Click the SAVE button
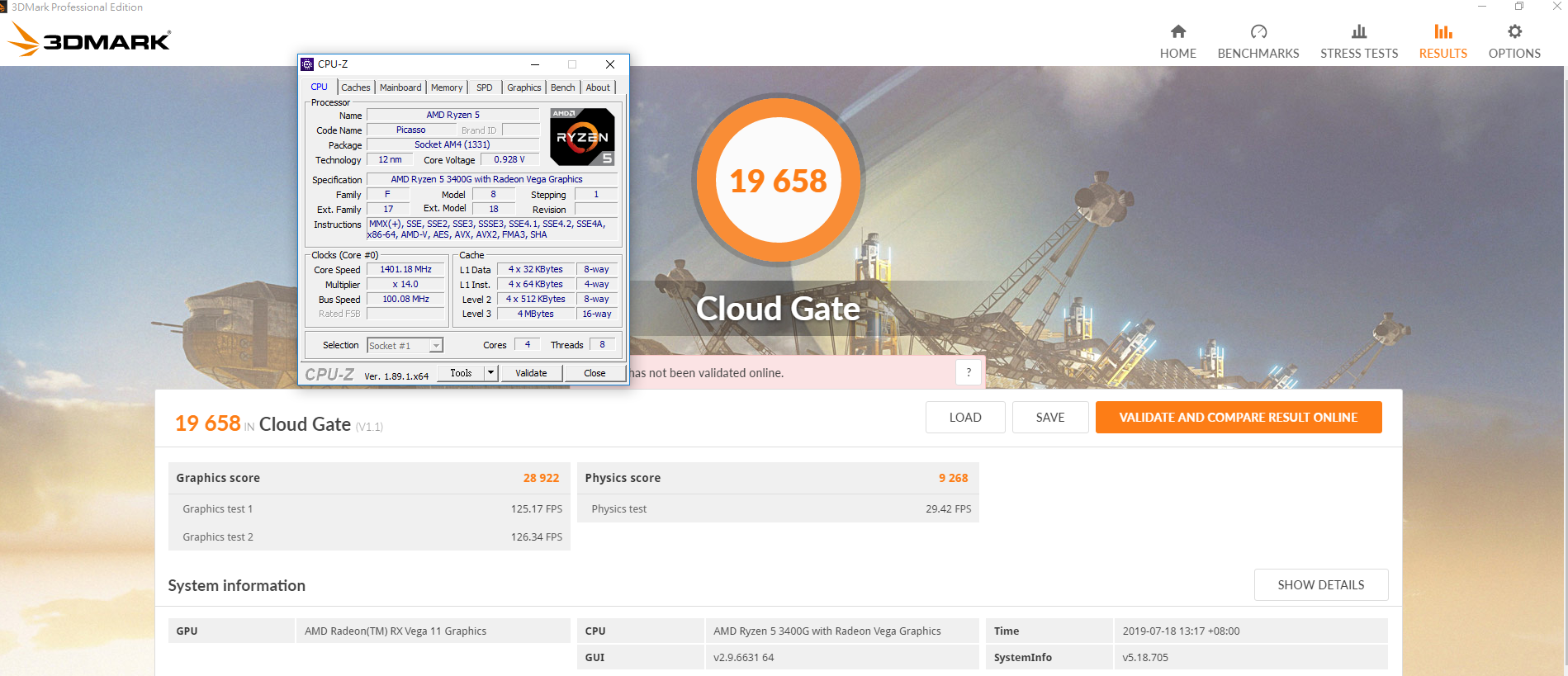This screenshot has width=1568, height=676. (1050, 418)
